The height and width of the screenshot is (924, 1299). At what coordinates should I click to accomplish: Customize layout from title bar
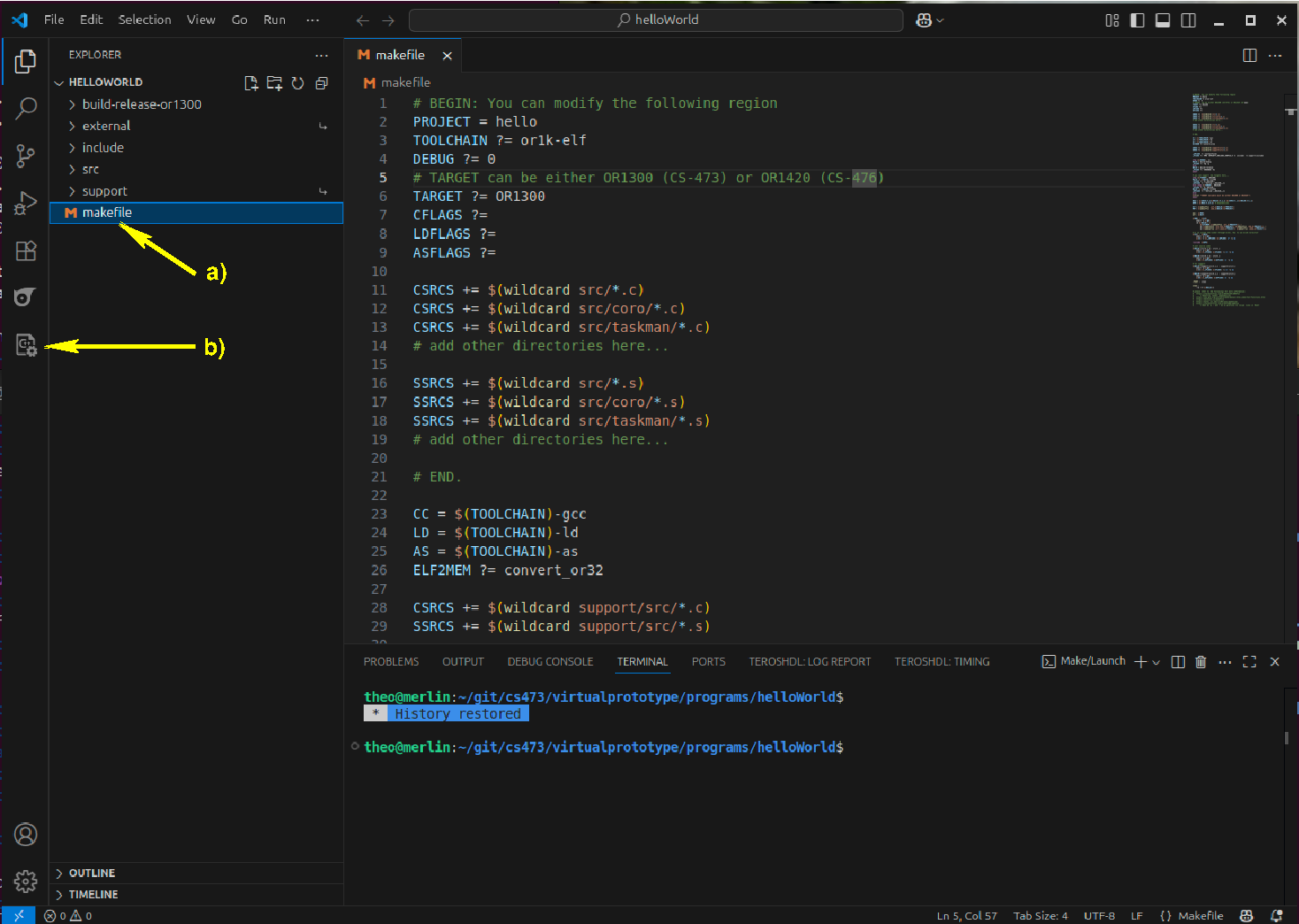click(1112, 19)
